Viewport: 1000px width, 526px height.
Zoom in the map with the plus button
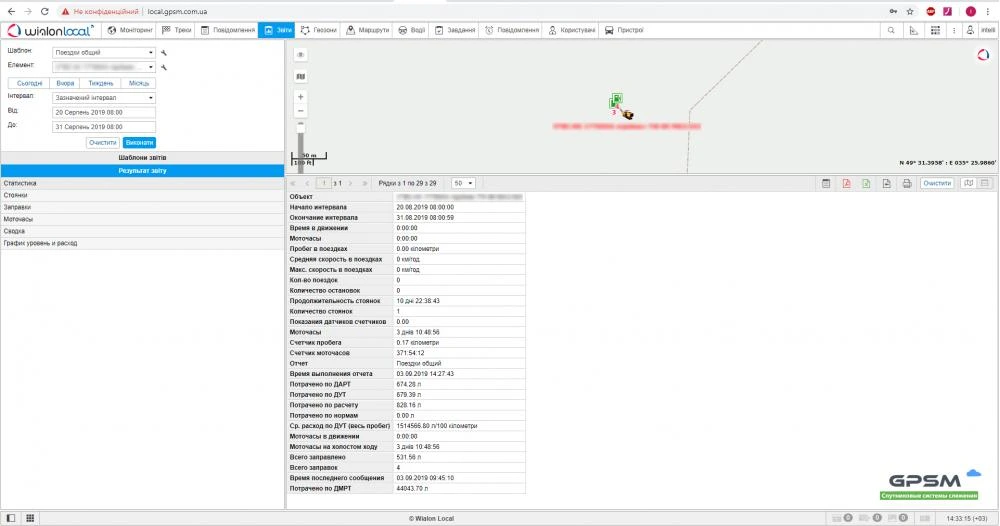coord(301,97)
